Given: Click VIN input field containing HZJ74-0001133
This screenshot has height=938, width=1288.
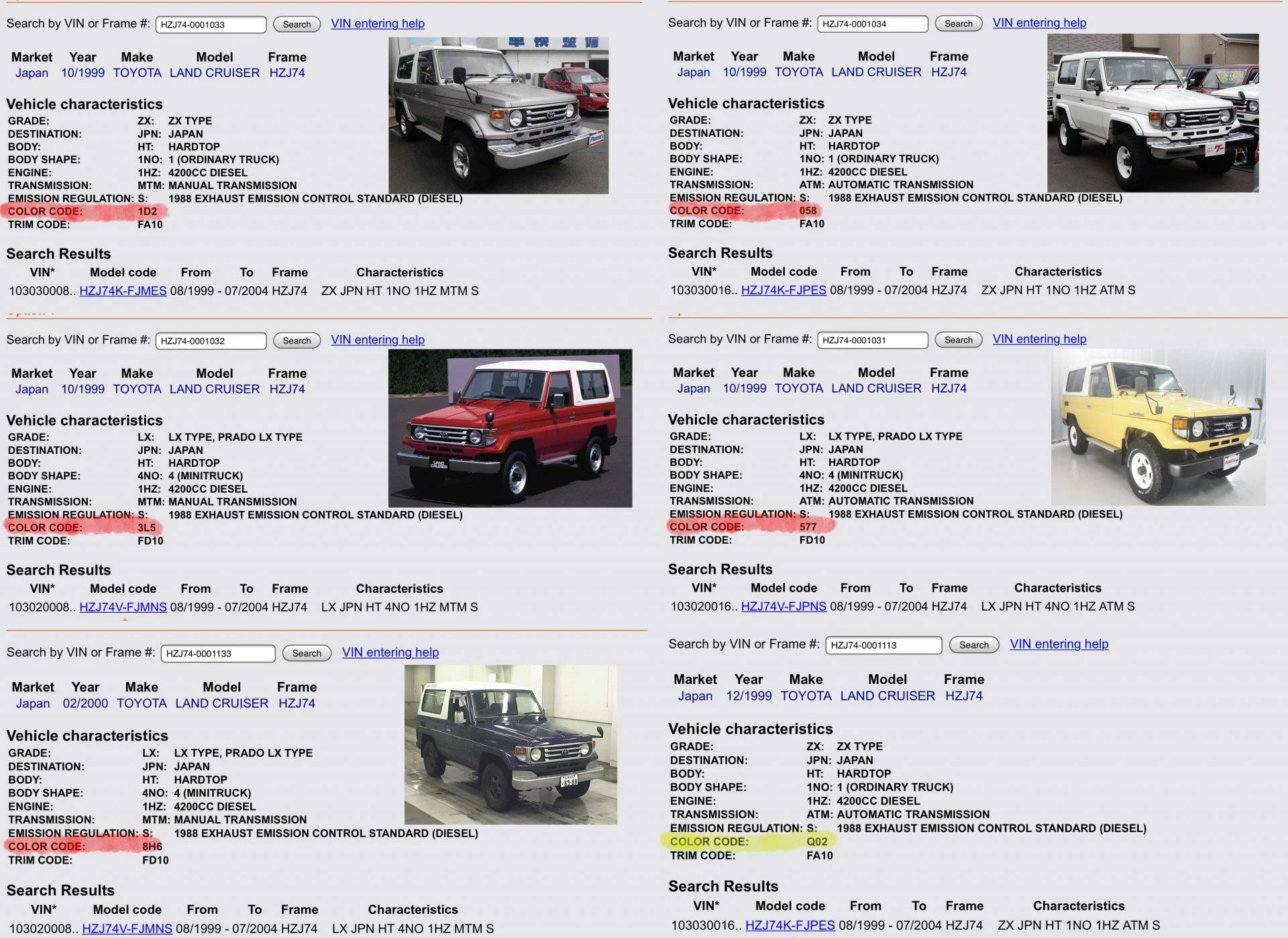Looking at the screenshot, I should click(217, 654).
